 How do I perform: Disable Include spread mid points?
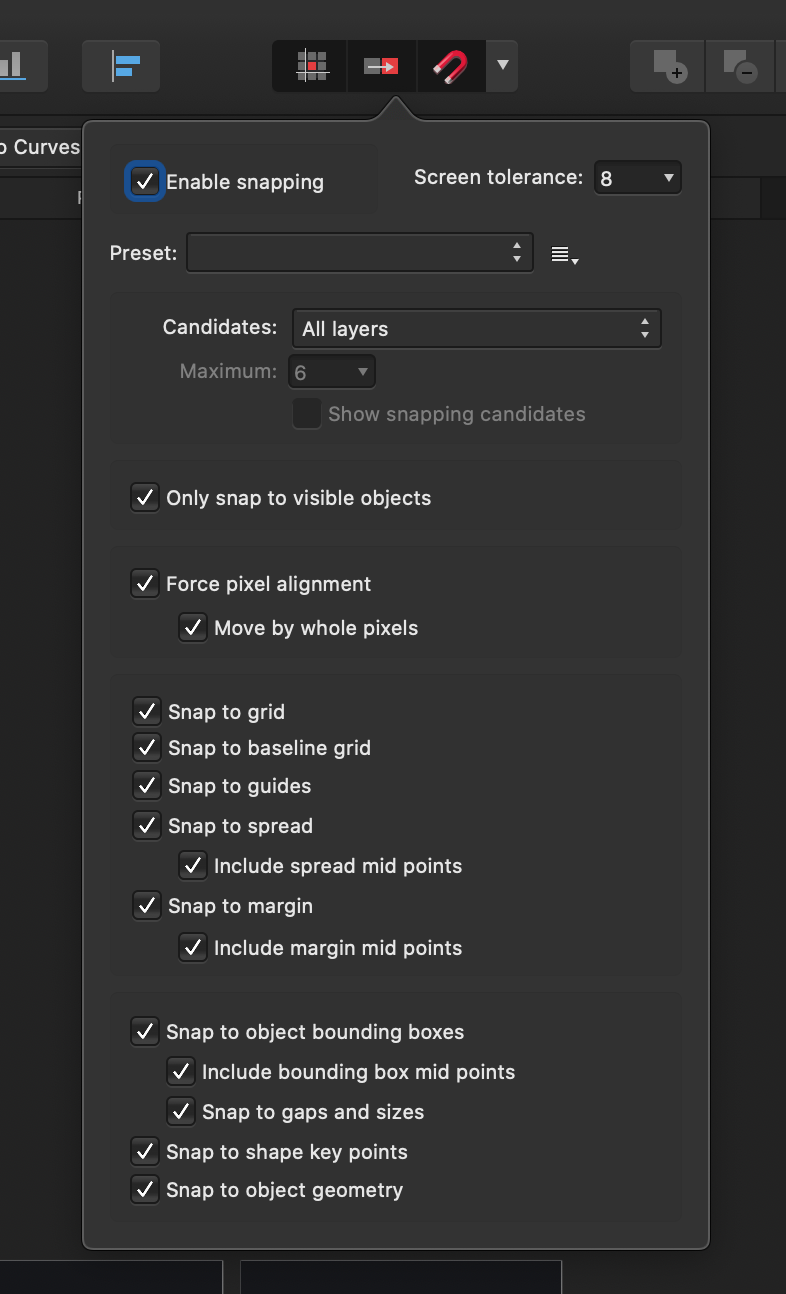pyautogui.click(x=193, y=865)
